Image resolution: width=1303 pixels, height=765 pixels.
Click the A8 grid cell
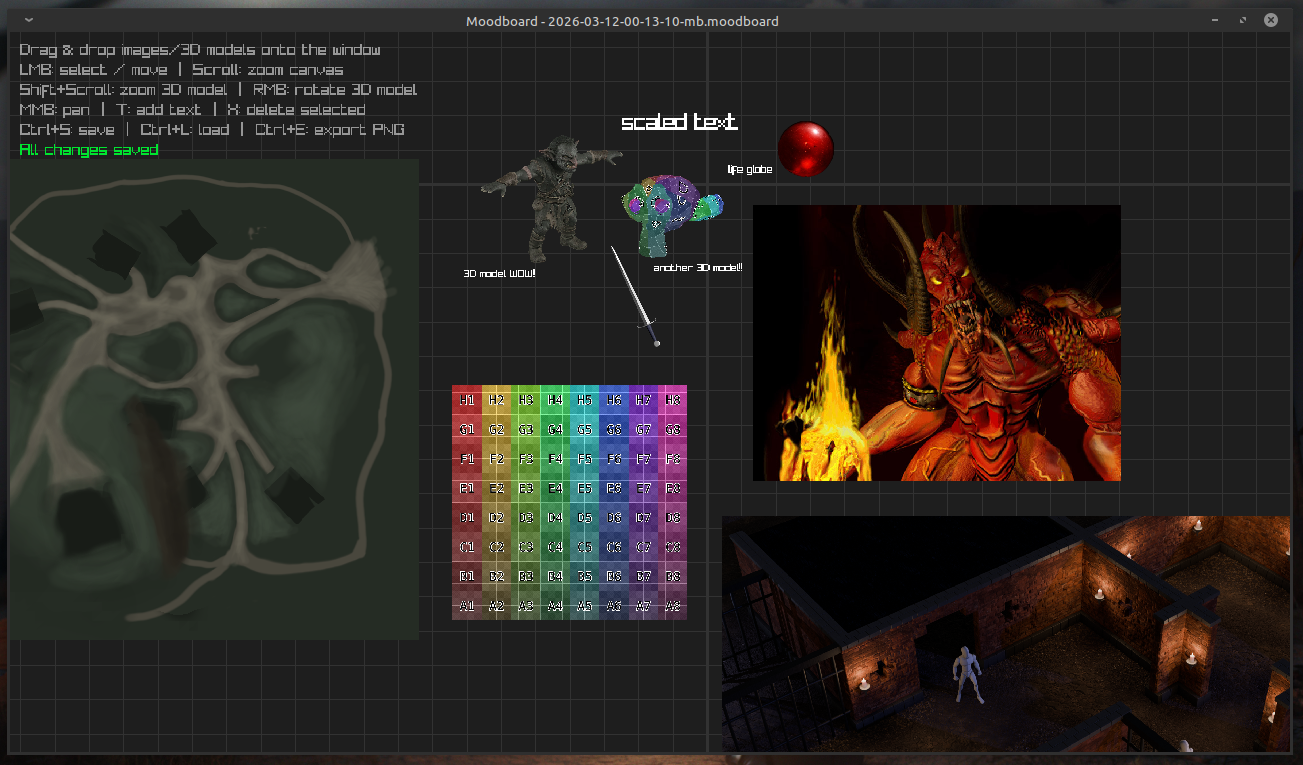click(673, 605)
